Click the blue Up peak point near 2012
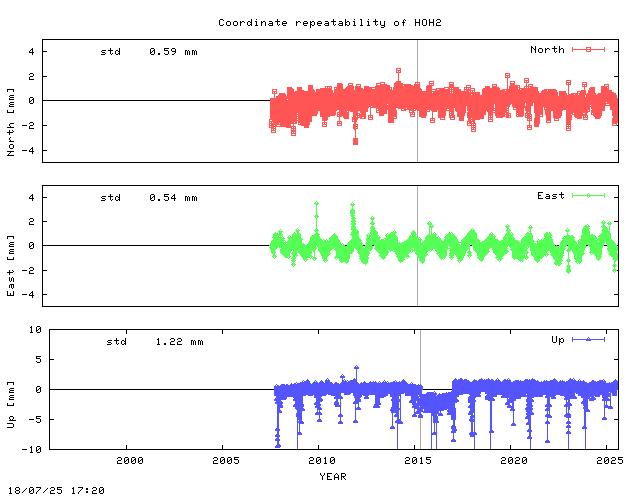 [357, 368]
